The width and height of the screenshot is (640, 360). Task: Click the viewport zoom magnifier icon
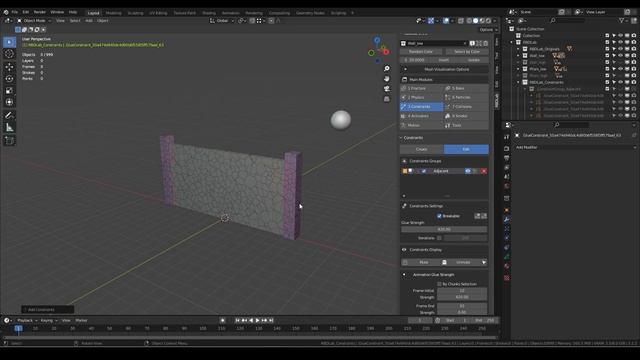387,69
